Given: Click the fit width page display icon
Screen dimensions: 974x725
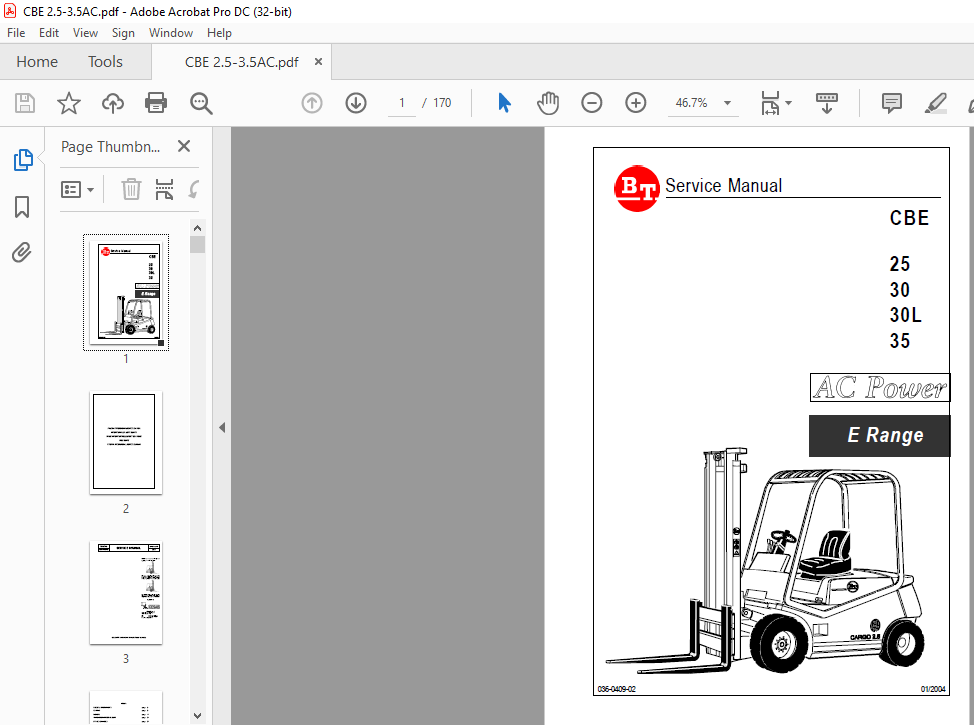Looking at the screenshot, I should tap(770, 103).
